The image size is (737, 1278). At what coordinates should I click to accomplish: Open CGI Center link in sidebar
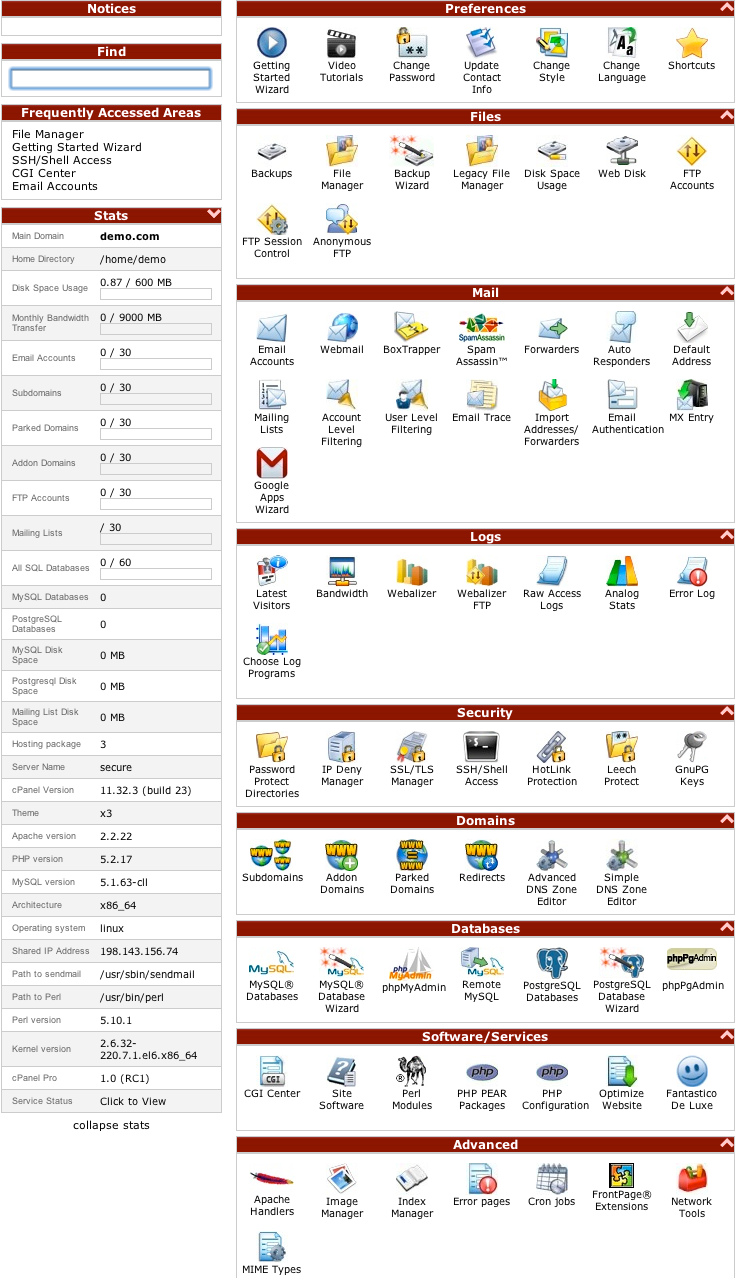tap(42, 173)
